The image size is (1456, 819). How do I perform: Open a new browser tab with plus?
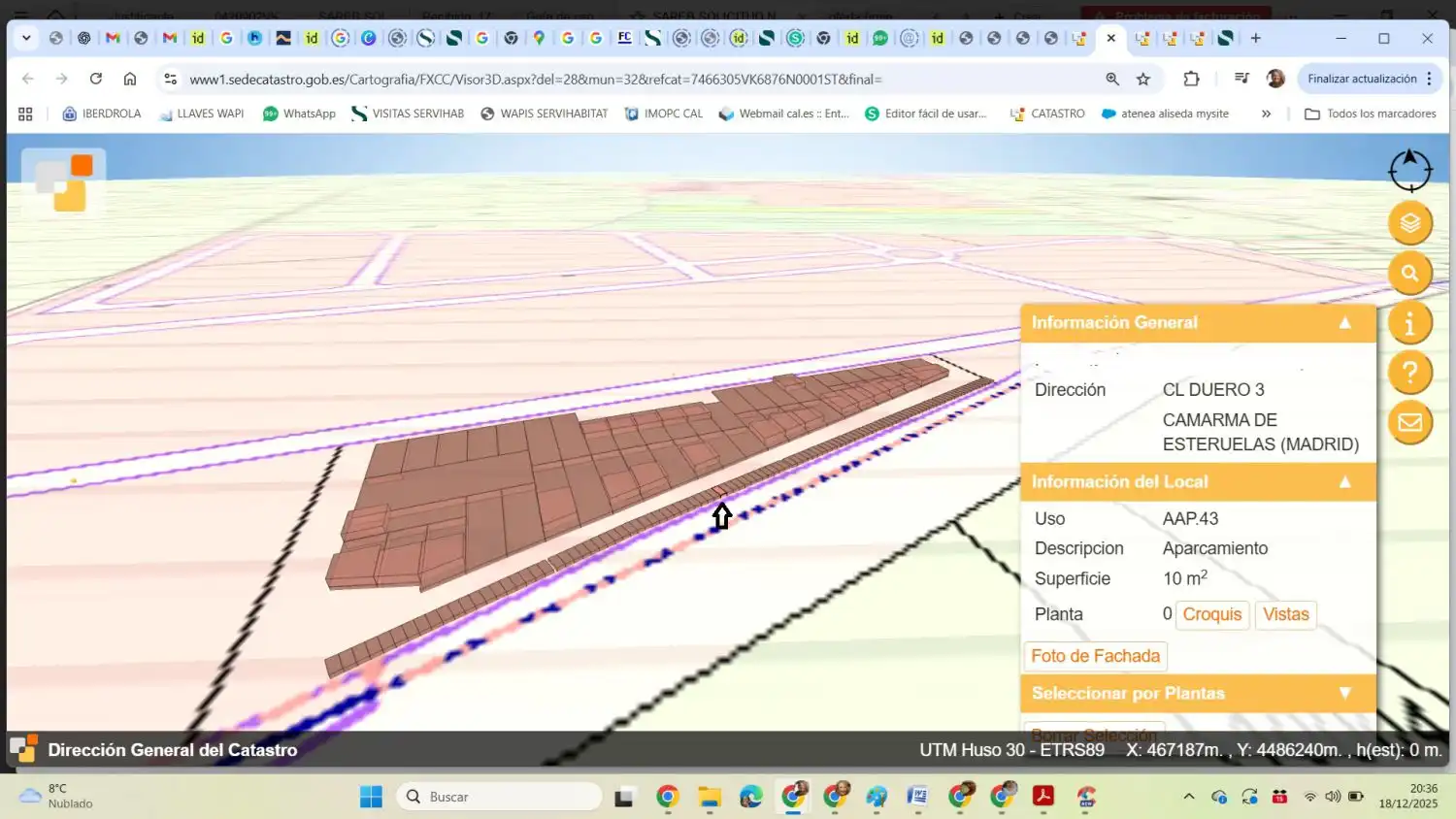tap(1256, 38)
